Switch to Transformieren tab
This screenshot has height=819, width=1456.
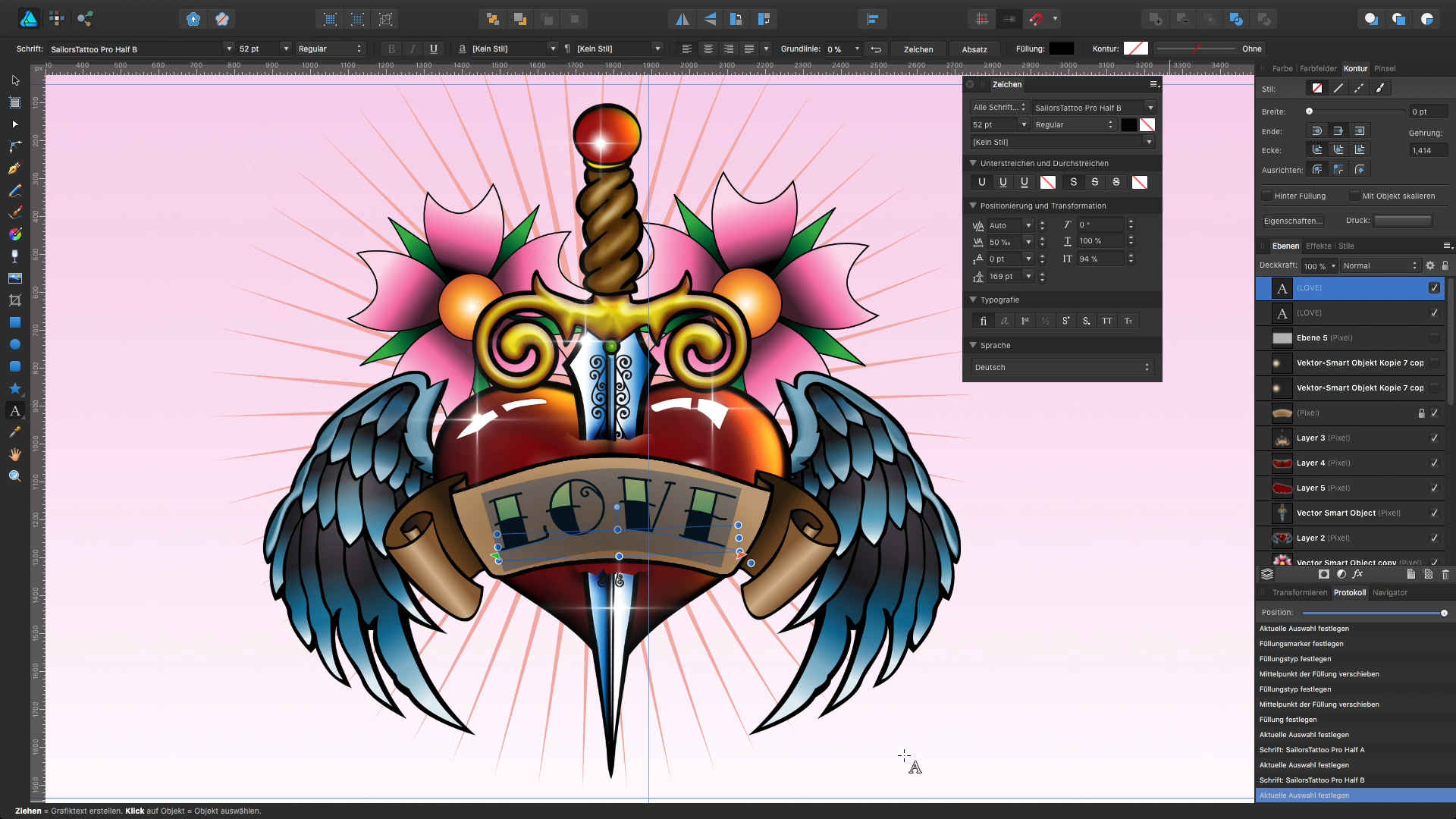pyautogui.click(x=1300, y=592)
